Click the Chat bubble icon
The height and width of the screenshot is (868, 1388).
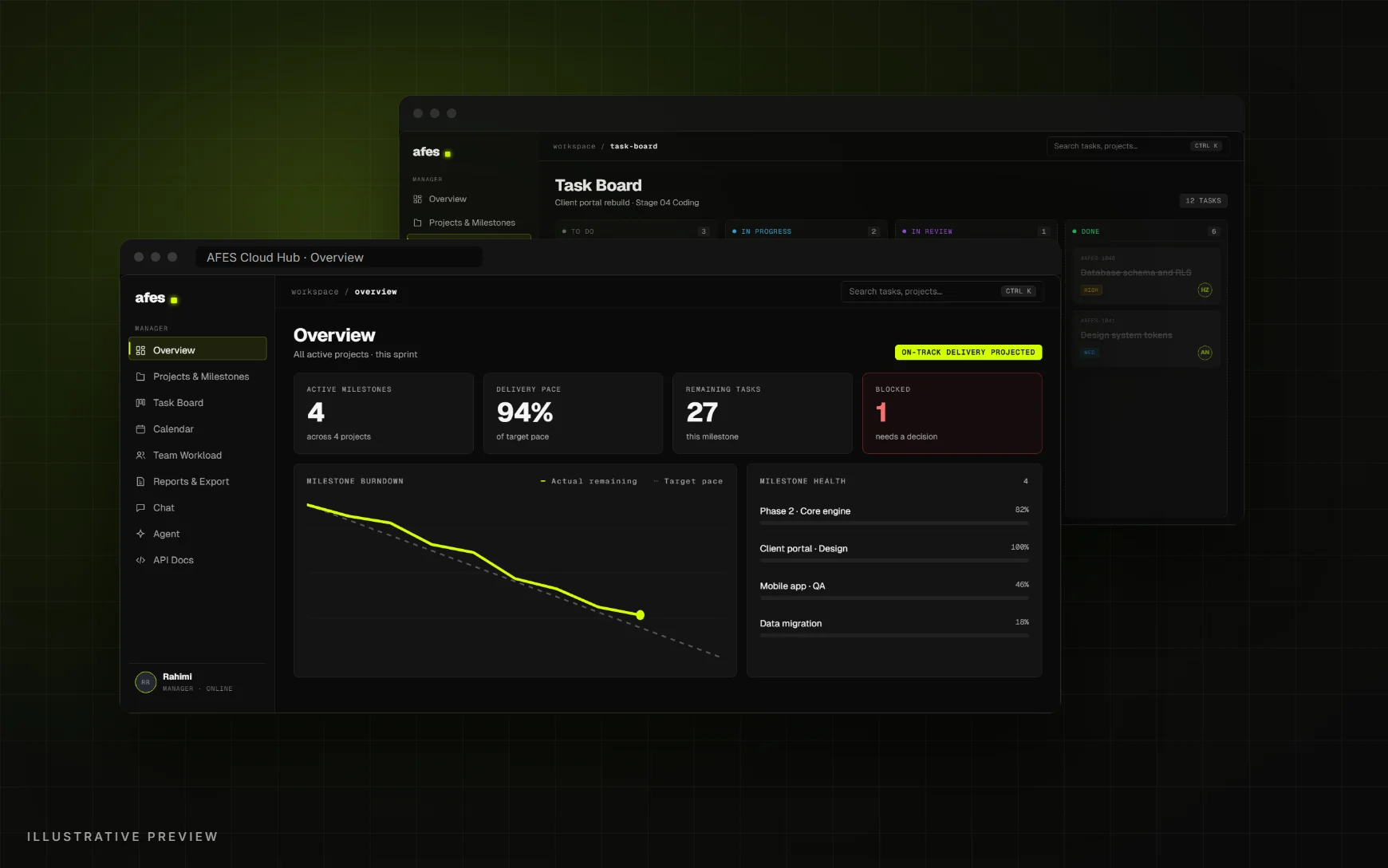tap(140, 508)
